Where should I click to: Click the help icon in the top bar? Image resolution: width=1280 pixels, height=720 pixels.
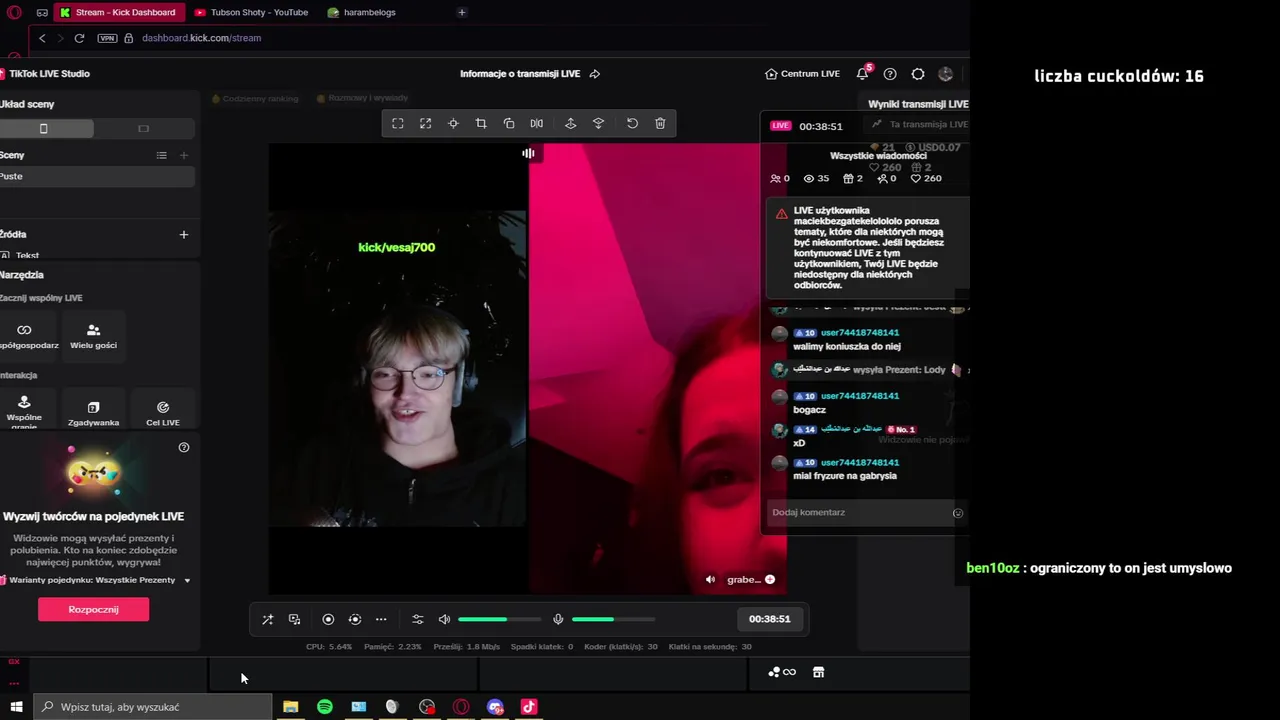(890, 74)
